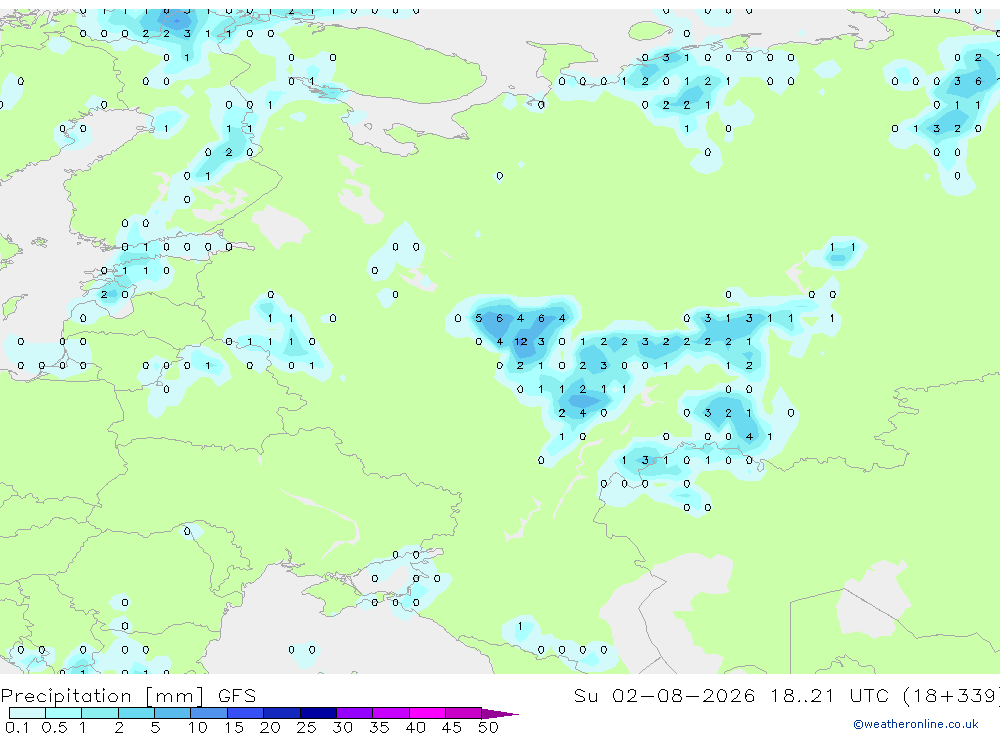This screenshot has height=733, width=1000.
Task: Select the 5–10 mm legend color swatch
Action: coord(173,713)
